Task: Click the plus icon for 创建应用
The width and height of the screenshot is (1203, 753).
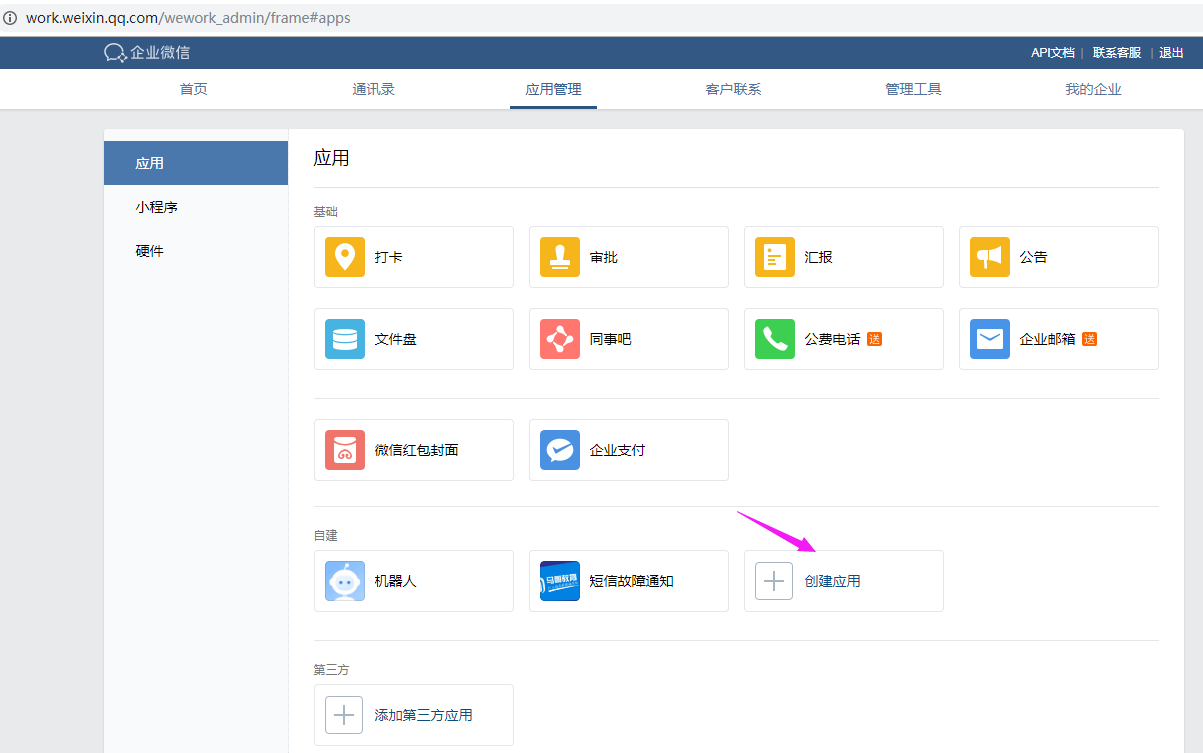Action: (774, 581)
